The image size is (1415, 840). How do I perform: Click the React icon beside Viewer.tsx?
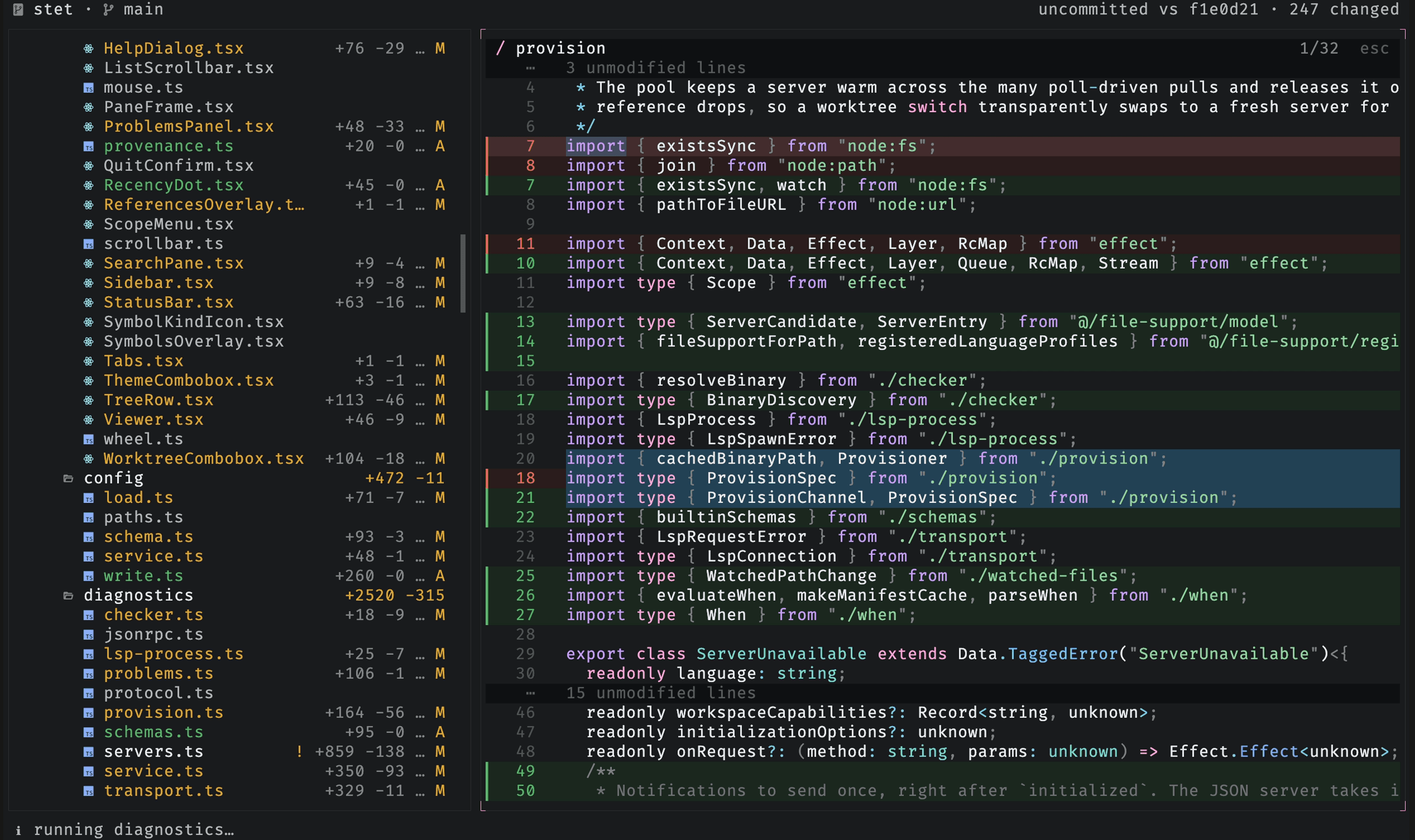[x=89, y=419]
